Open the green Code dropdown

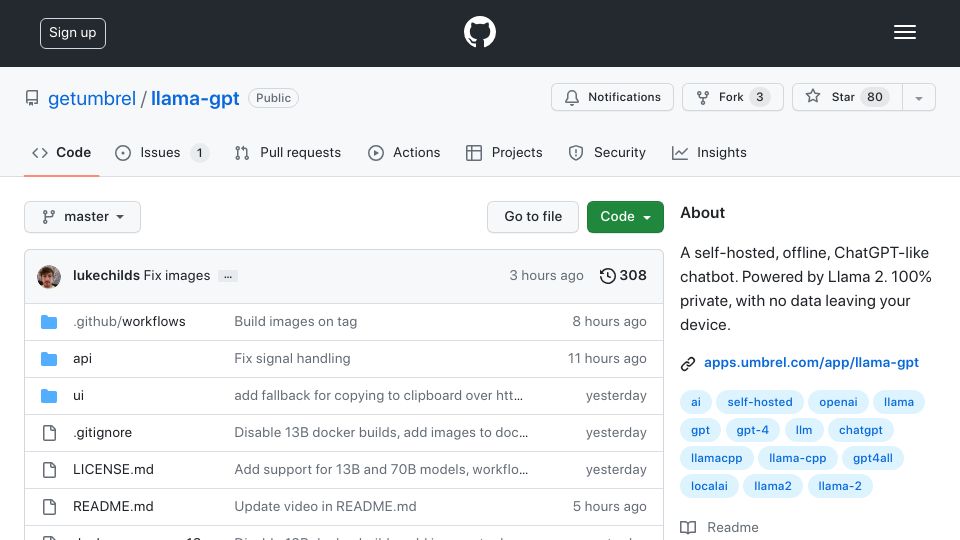pyautogui.click(x=625, y=217)
